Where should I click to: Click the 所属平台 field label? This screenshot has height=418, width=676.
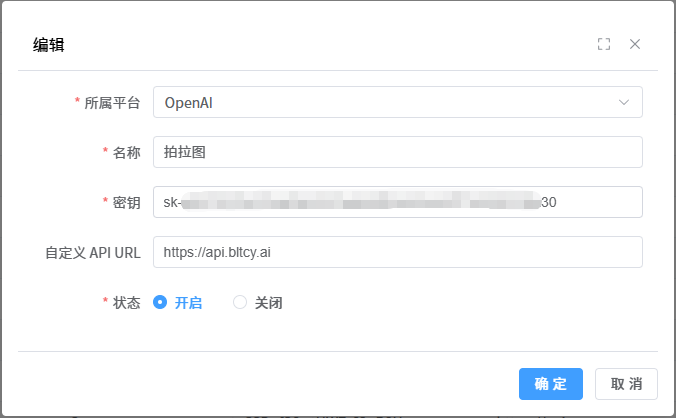[112, 103]
